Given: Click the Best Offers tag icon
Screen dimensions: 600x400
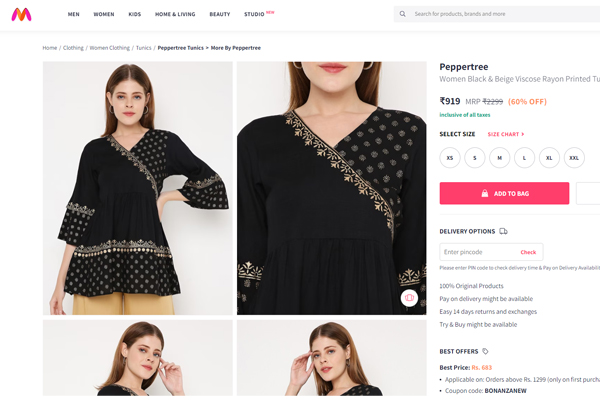Looking at the screenshot, I should 486,351.
